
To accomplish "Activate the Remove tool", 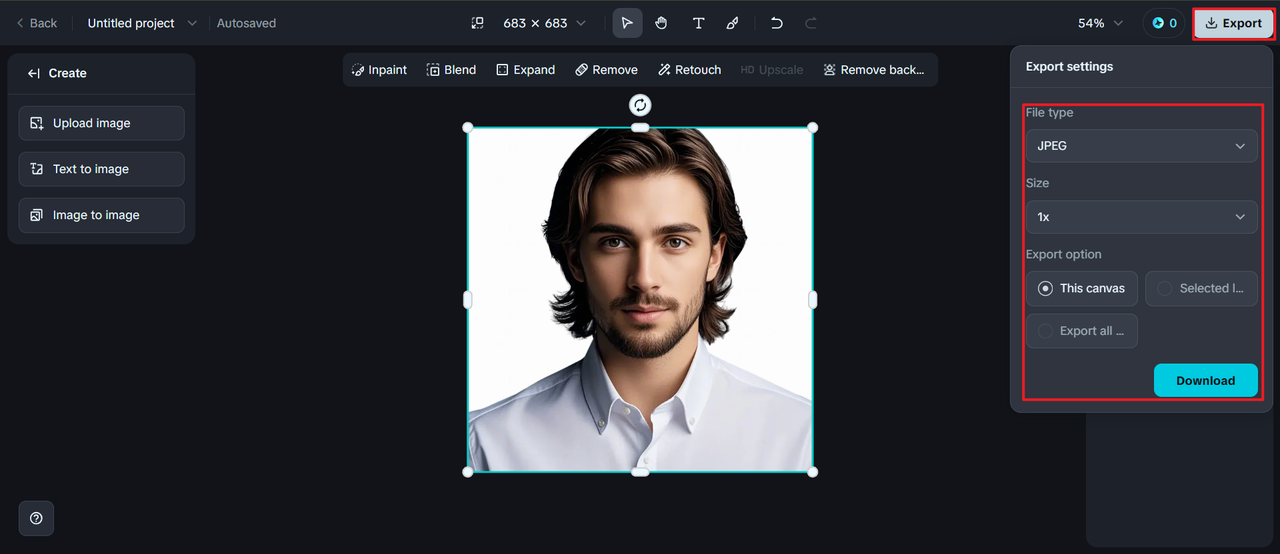I will (606, 70).
